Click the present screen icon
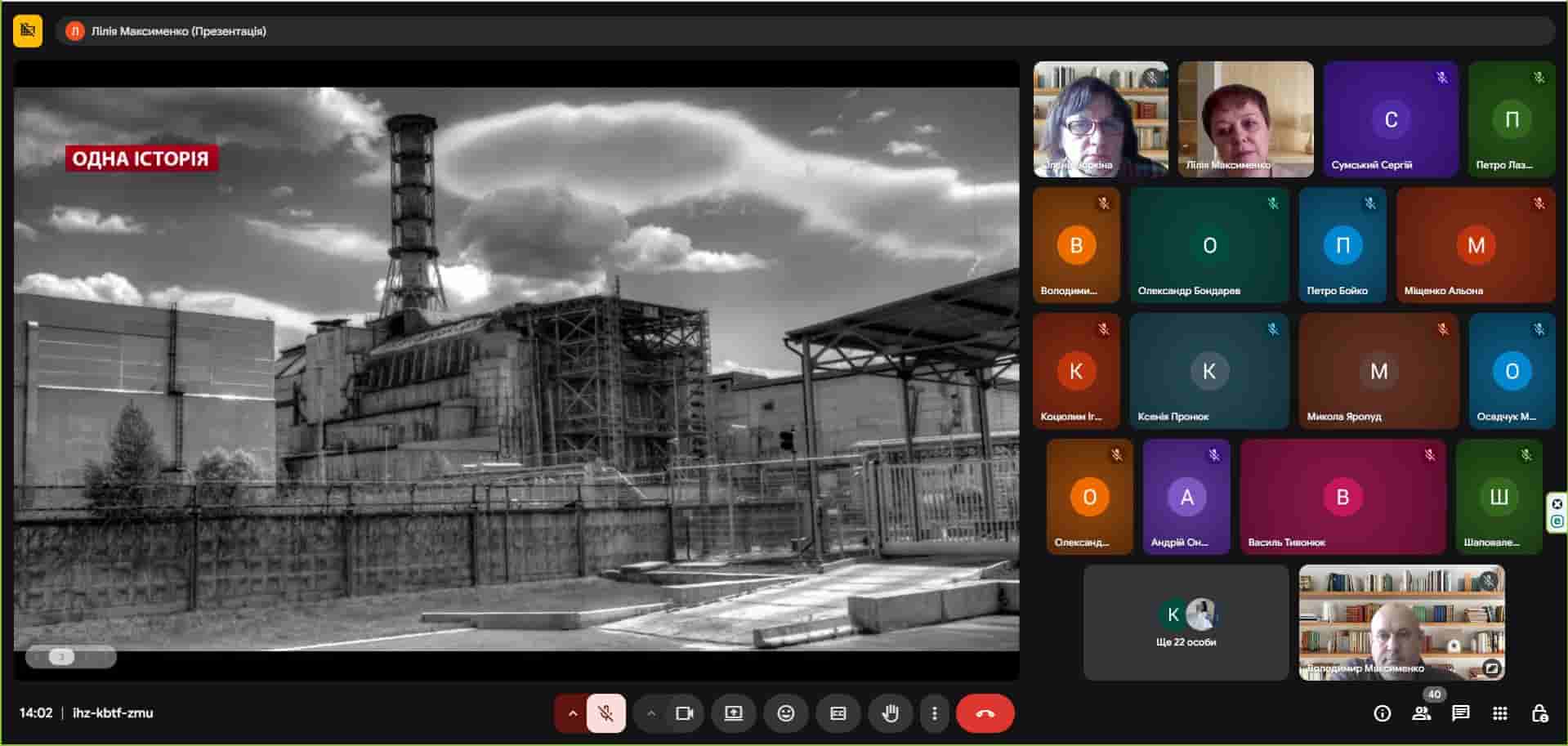This screenshot has height=746, width=1568. coord(733,713)
